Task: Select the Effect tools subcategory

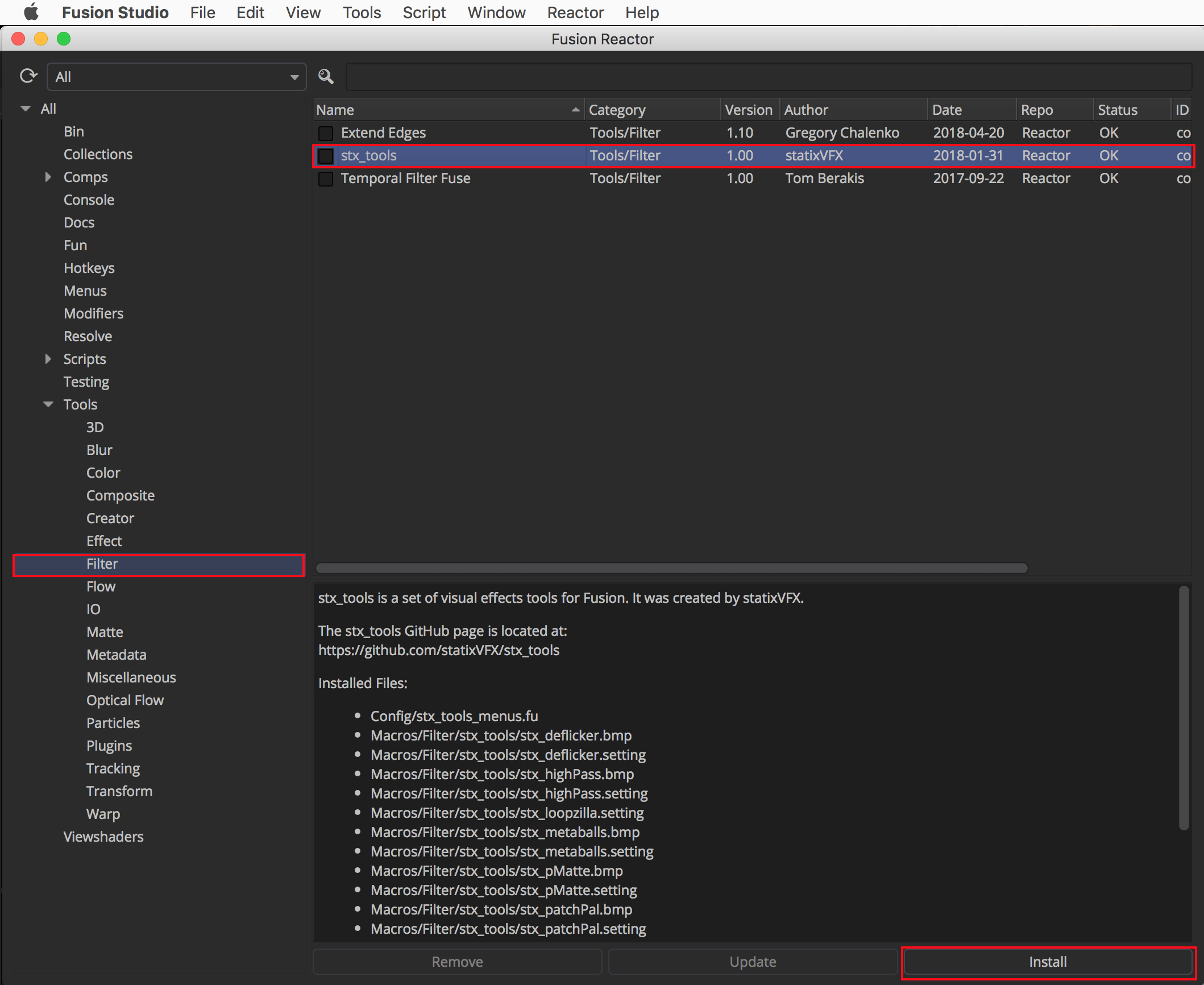Action: tap(104, 541)
